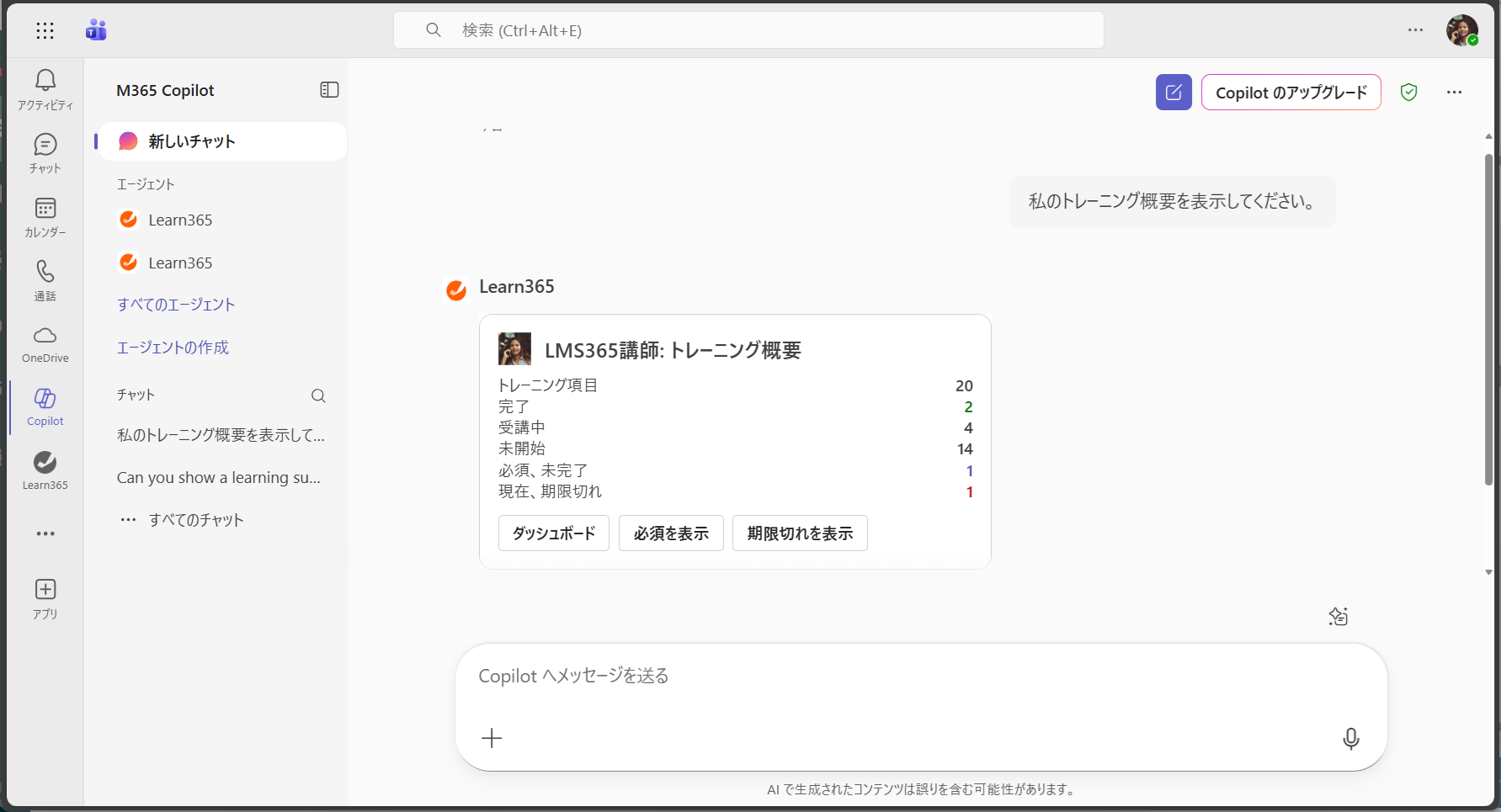
Task: Activate the microphone dictation icon
Action: pyautogui.click(x=1351, y=739)
